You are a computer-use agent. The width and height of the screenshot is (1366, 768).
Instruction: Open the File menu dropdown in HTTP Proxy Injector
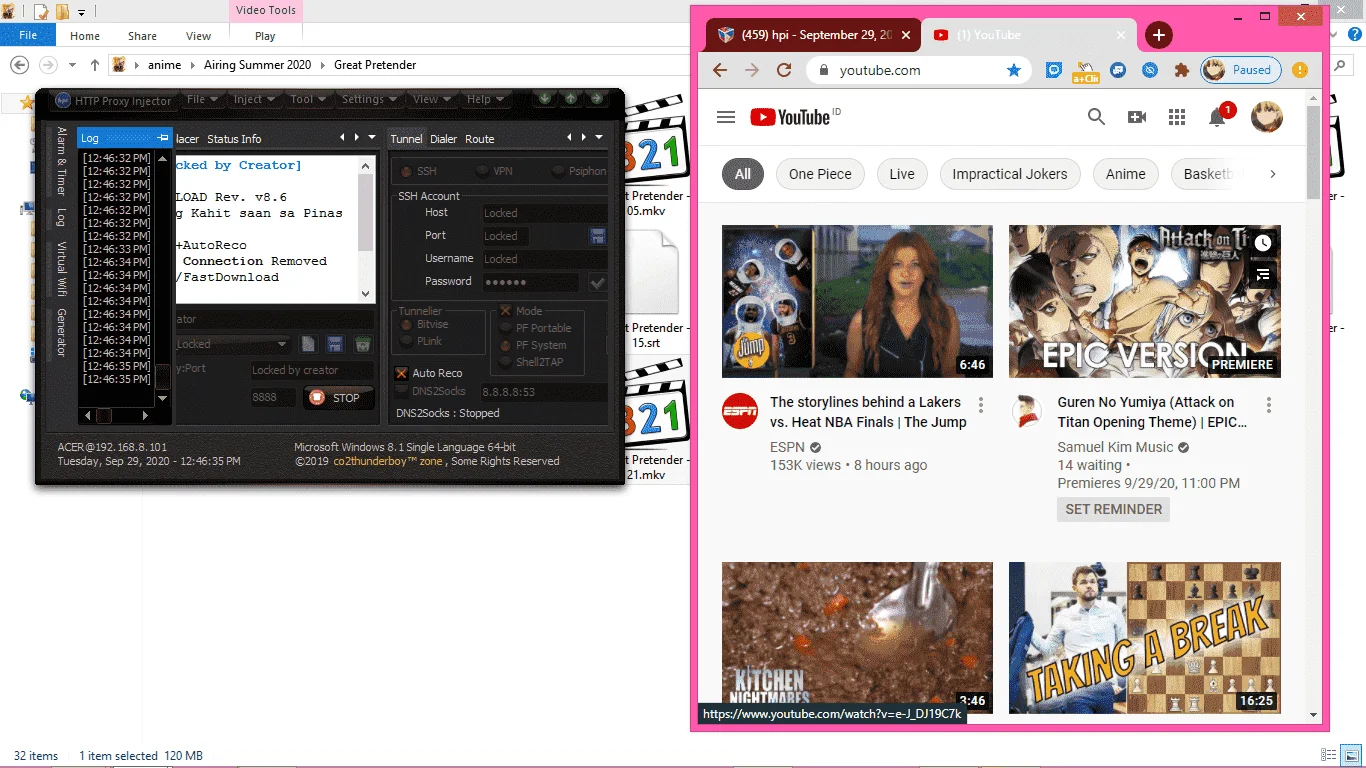tap(202, 99)
